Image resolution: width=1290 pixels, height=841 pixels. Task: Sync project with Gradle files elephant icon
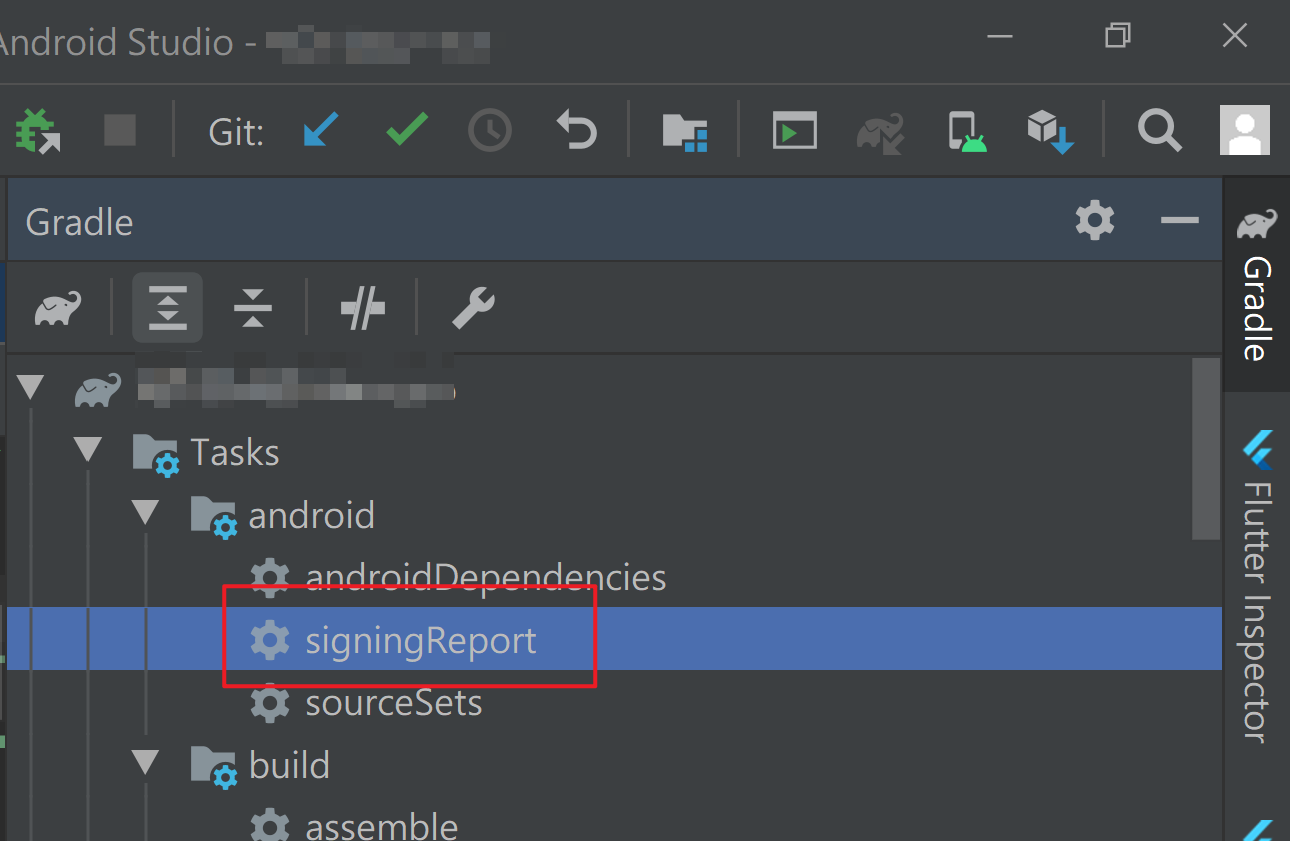(880, 131)
